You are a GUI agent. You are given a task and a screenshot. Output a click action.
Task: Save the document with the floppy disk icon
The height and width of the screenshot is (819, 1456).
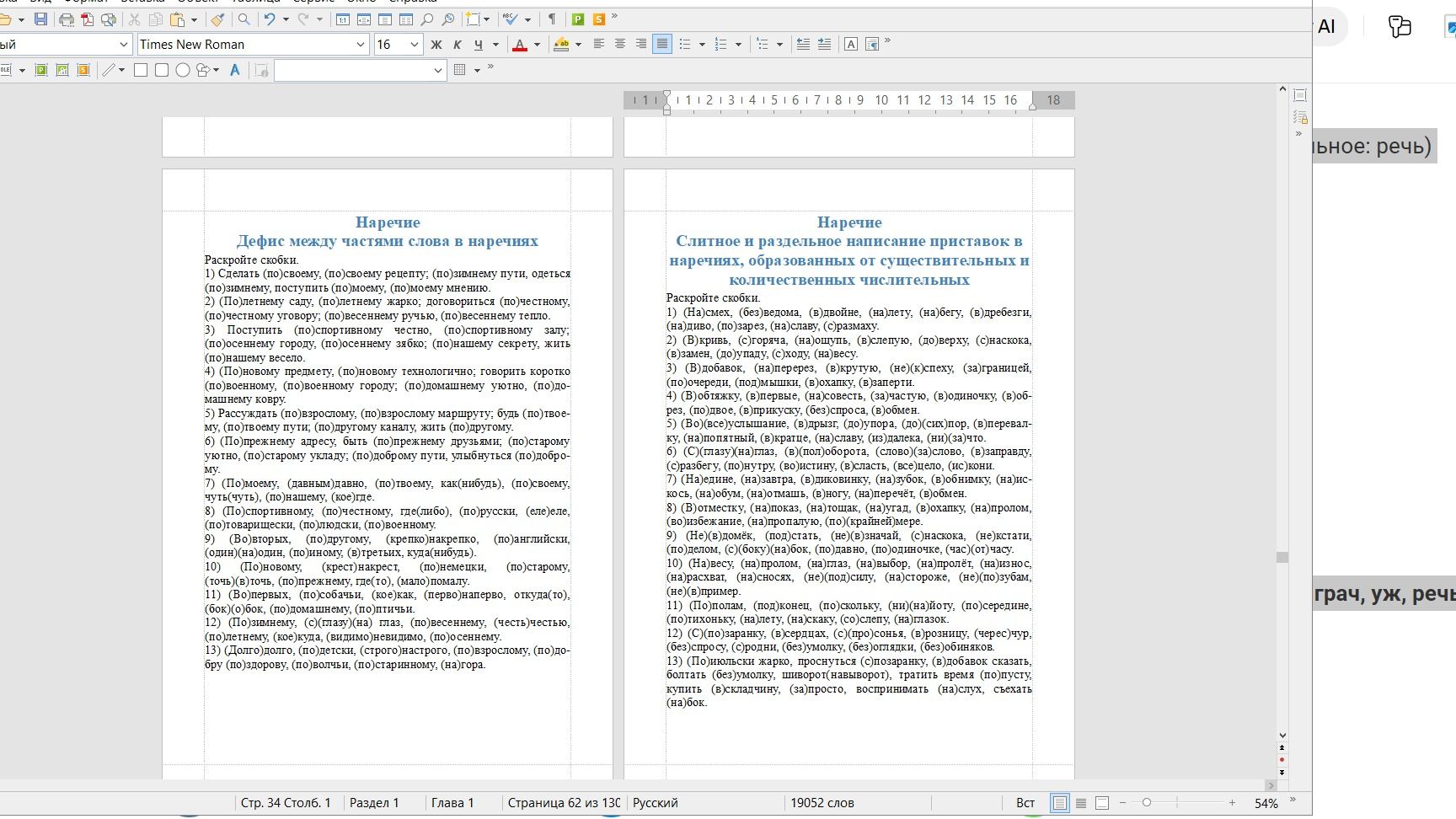(x=40, y=19)
